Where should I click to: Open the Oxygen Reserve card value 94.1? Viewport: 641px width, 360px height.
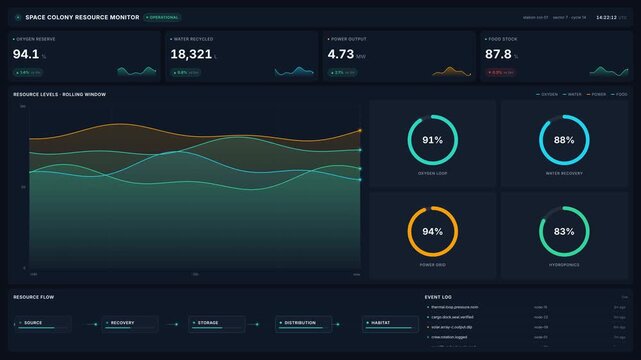26,54
